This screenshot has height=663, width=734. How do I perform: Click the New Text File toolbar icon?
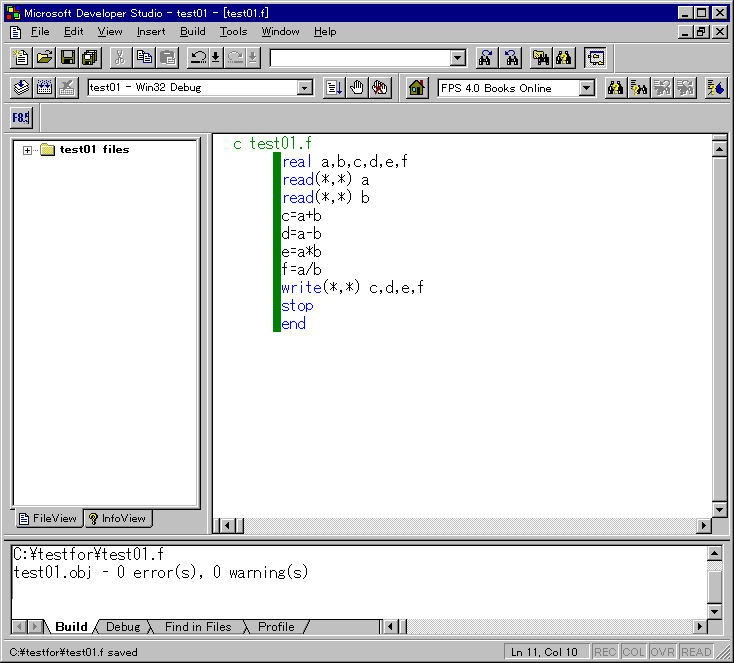click(22, 58)
